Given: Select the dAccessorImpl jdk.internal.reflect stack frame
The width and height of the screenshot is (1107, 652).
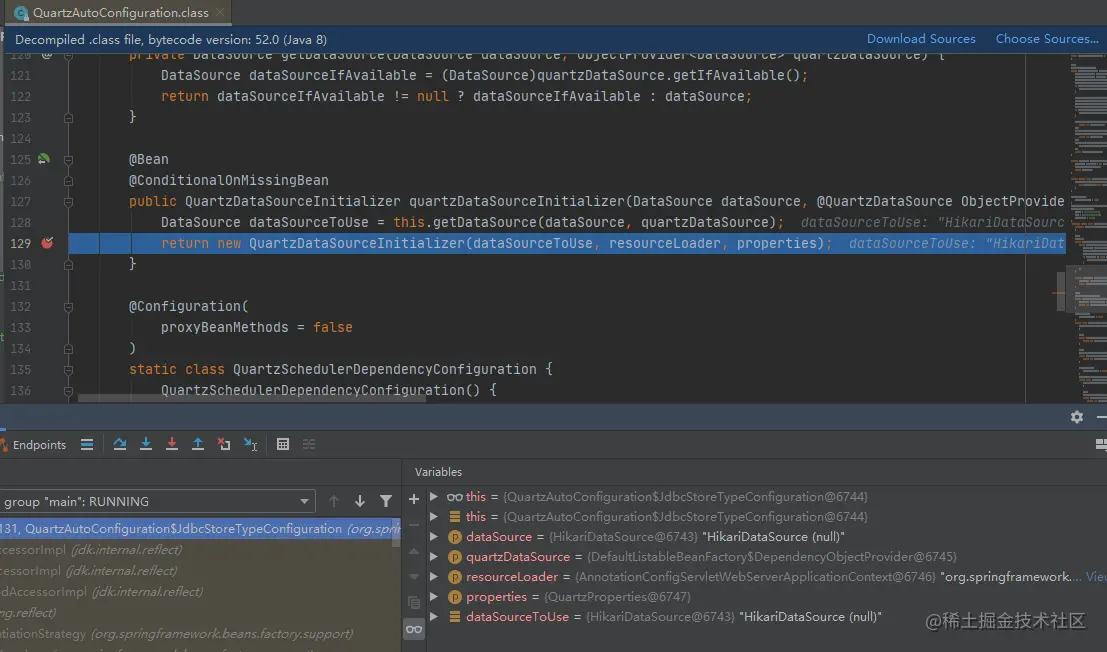Looking at the screenshot, I should click(x=200, y=591).
